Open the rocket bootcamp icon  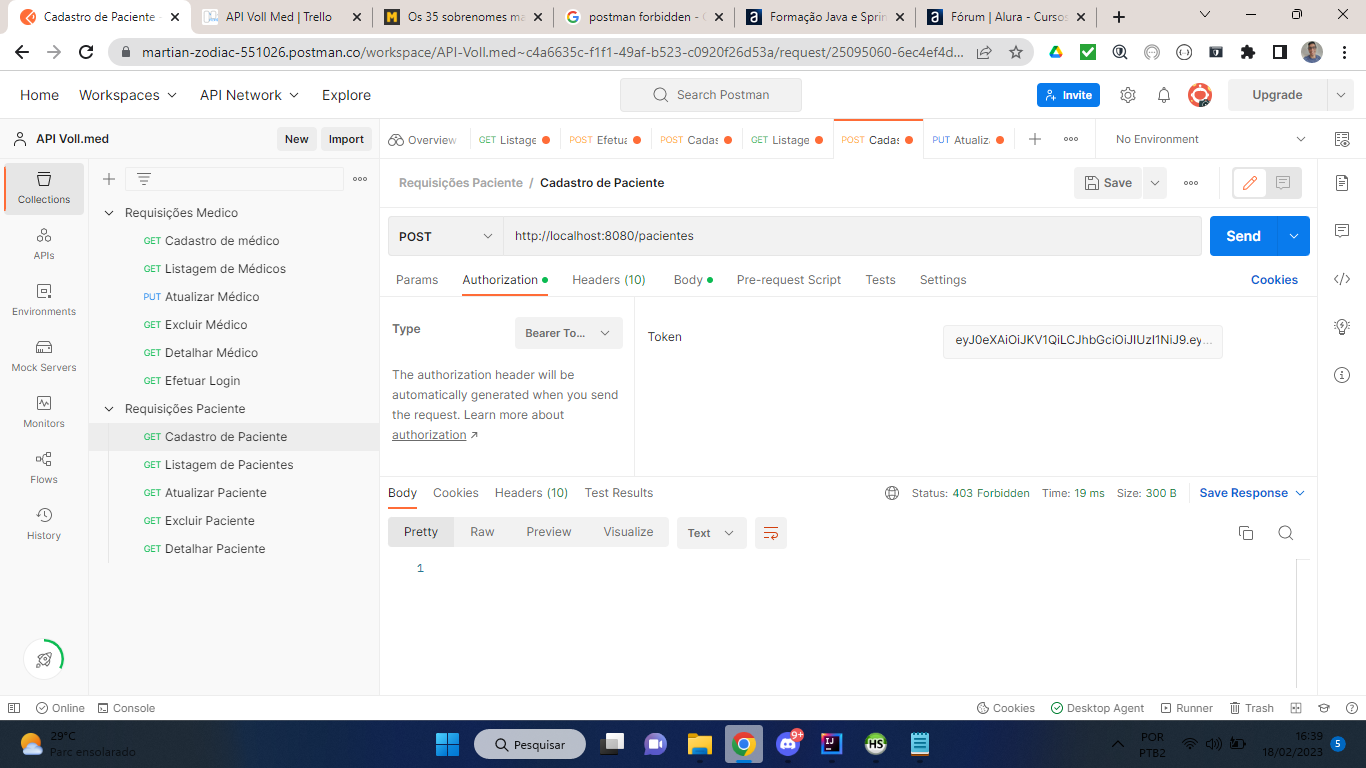tap(44, 659)
